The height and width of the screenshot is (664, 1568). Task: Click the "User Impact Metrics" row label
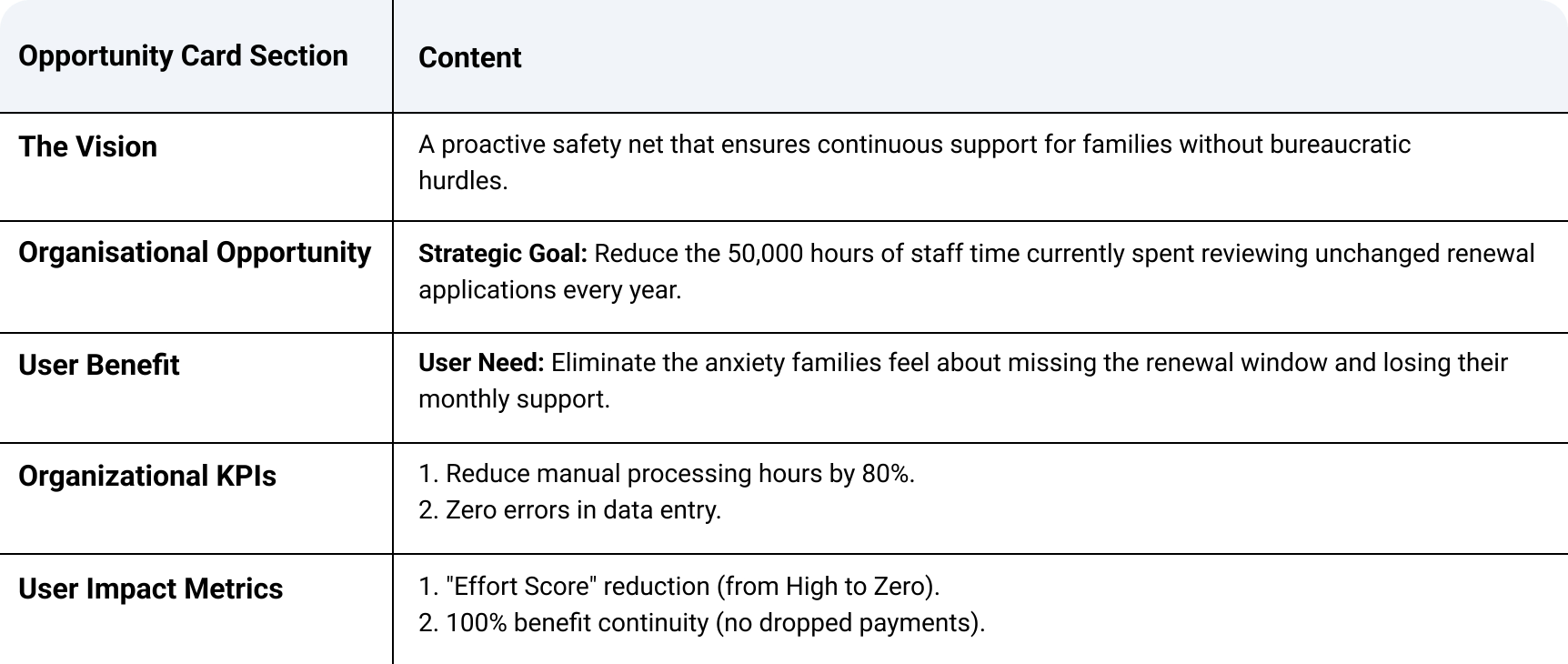click(150, 589)
